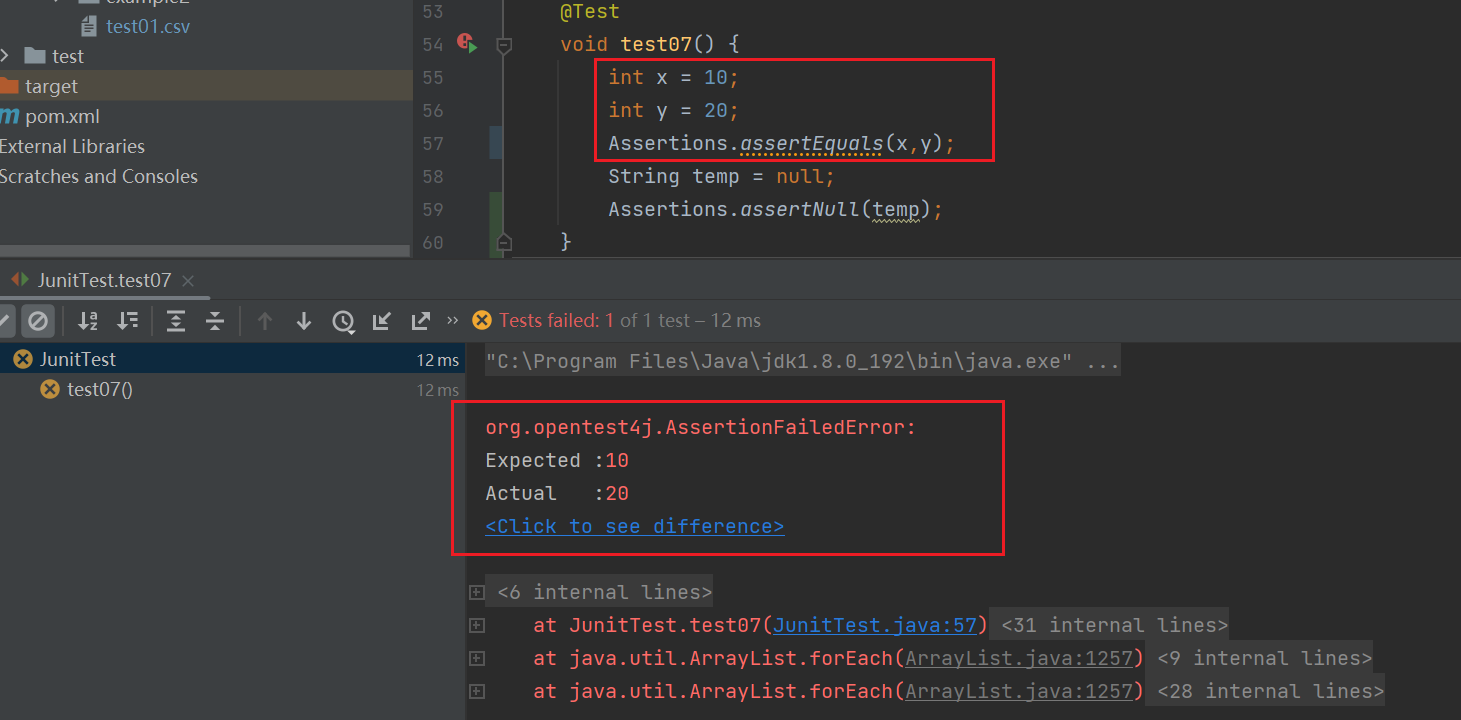1461x720 pixels.
Task: Import tests from file icon
Action: point(382,321)
